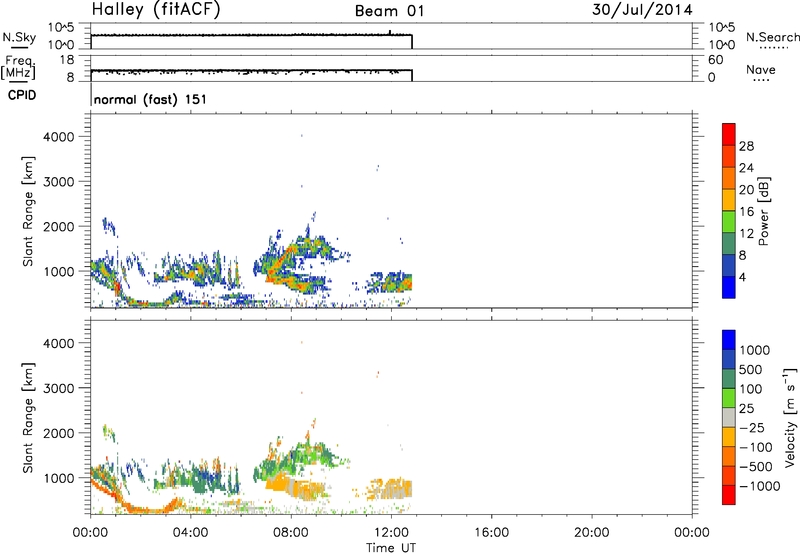Click the 'Power [dB]' colorbar label
The width and height of the screenshot is (800, 554).
764,211
